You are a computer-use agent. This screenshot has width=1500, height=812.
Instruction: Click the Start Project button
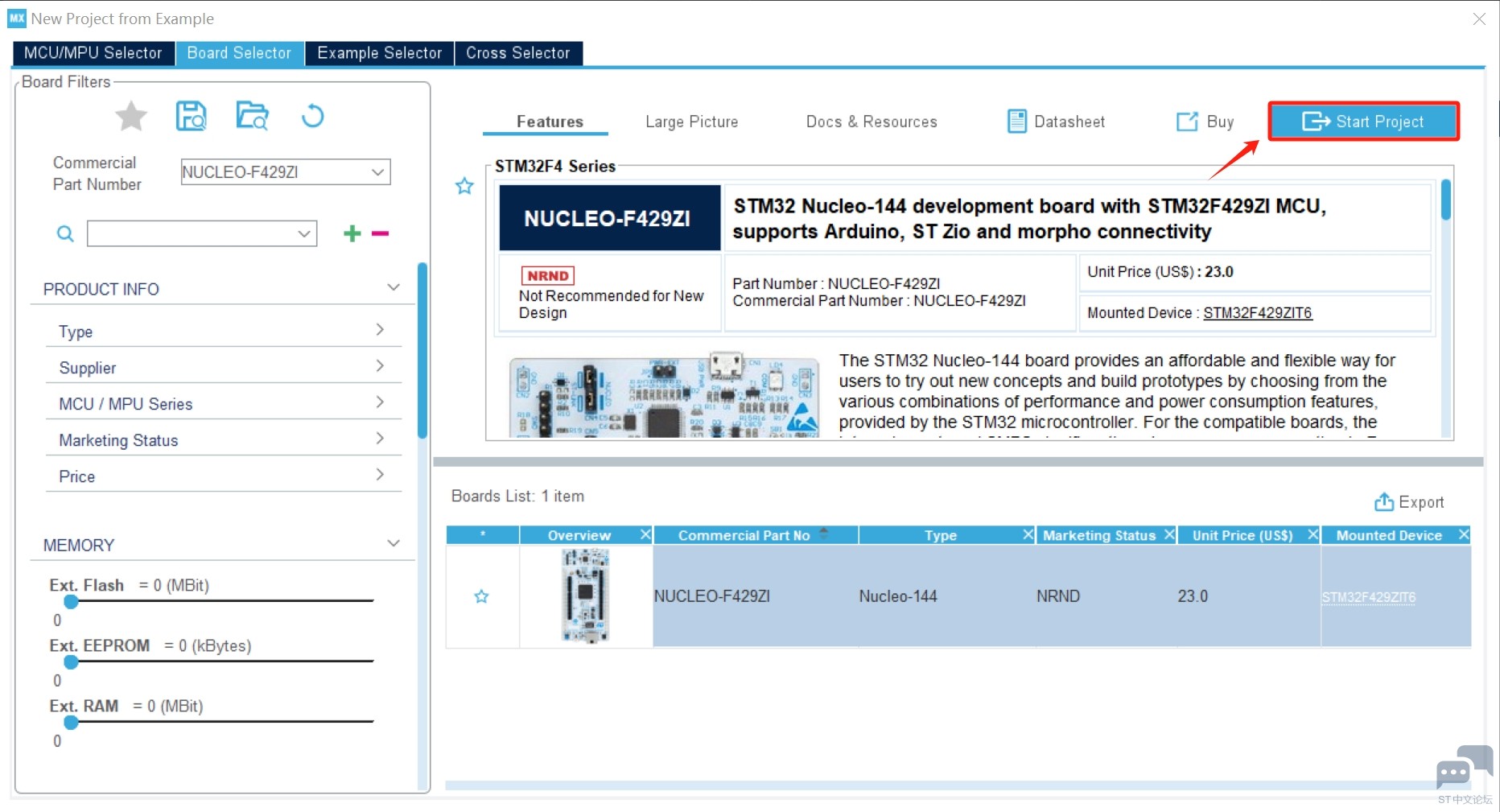tap(1363, 122)
